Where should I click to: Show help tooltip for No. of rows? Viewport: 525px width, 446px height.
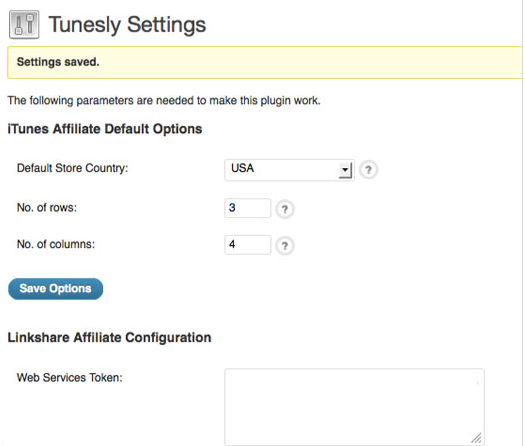coord(285,210)
